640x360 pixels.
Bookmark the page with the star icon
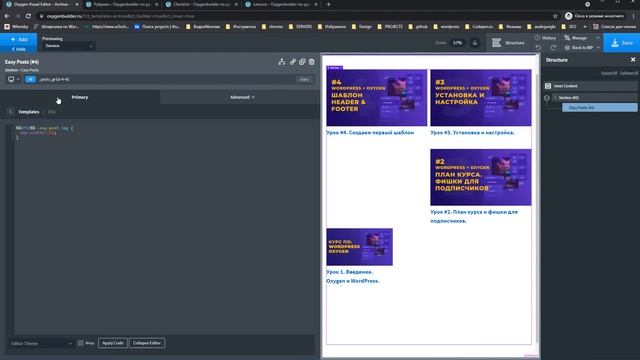555,16
